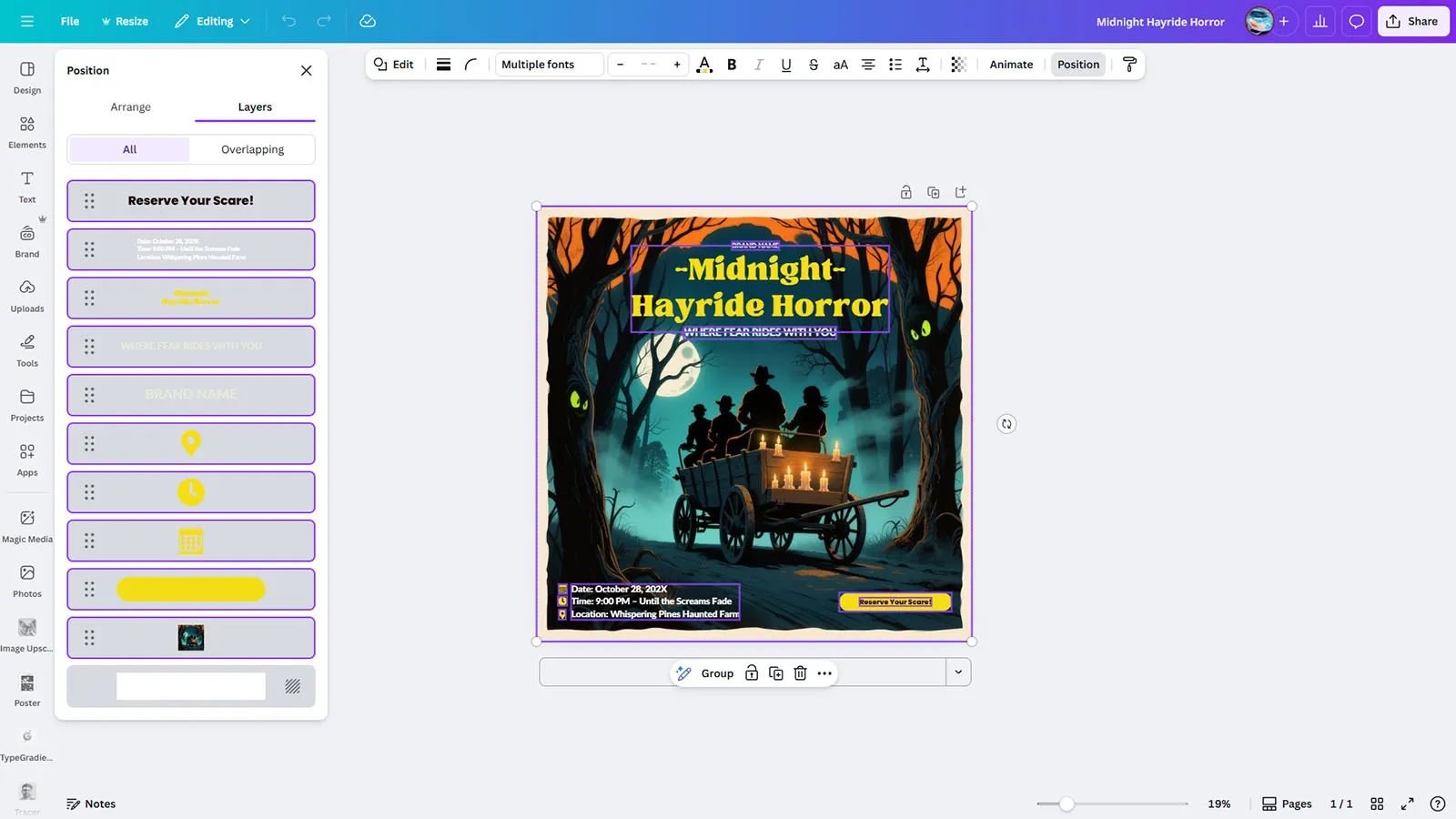Toggle bold formatting
Screen dimensions: 1456x819
pos(732,65)
